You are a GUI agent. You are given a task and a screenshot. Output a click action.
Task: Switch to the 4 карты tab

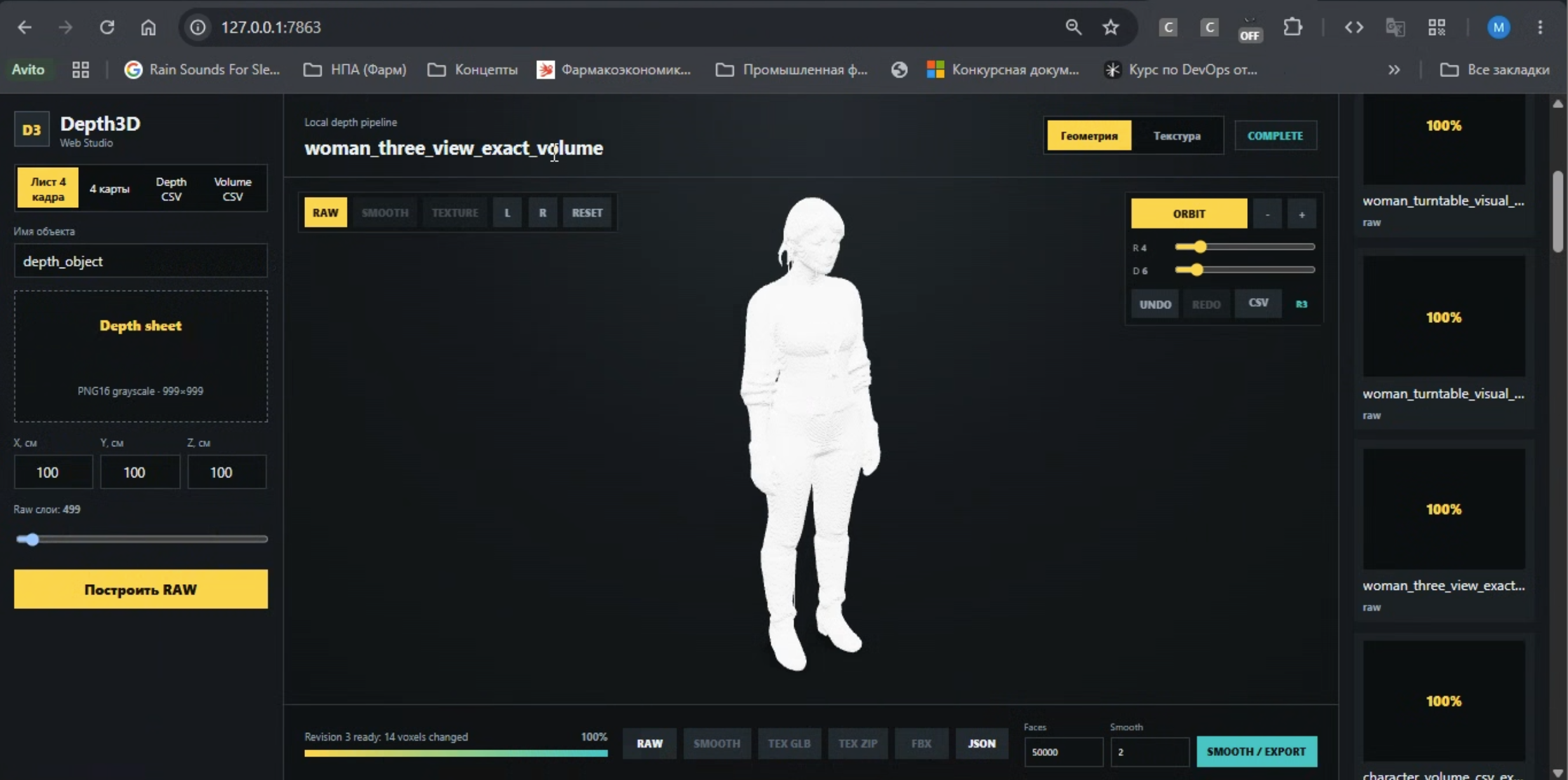[109, 189]
